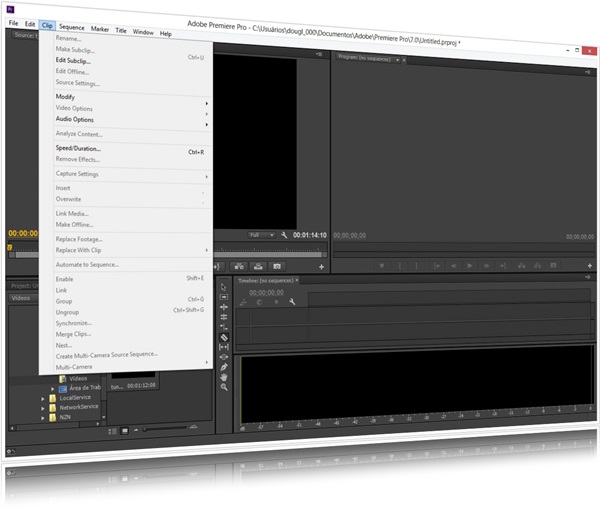Screen dimensions: 600x509
Task: Select the Ripple Edit tool
Action: point(224,307)
